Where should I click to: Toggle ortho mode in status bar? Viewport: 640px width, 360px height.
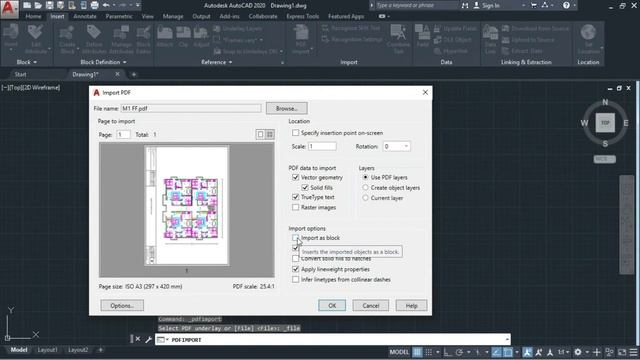click(x=447, y=352)
